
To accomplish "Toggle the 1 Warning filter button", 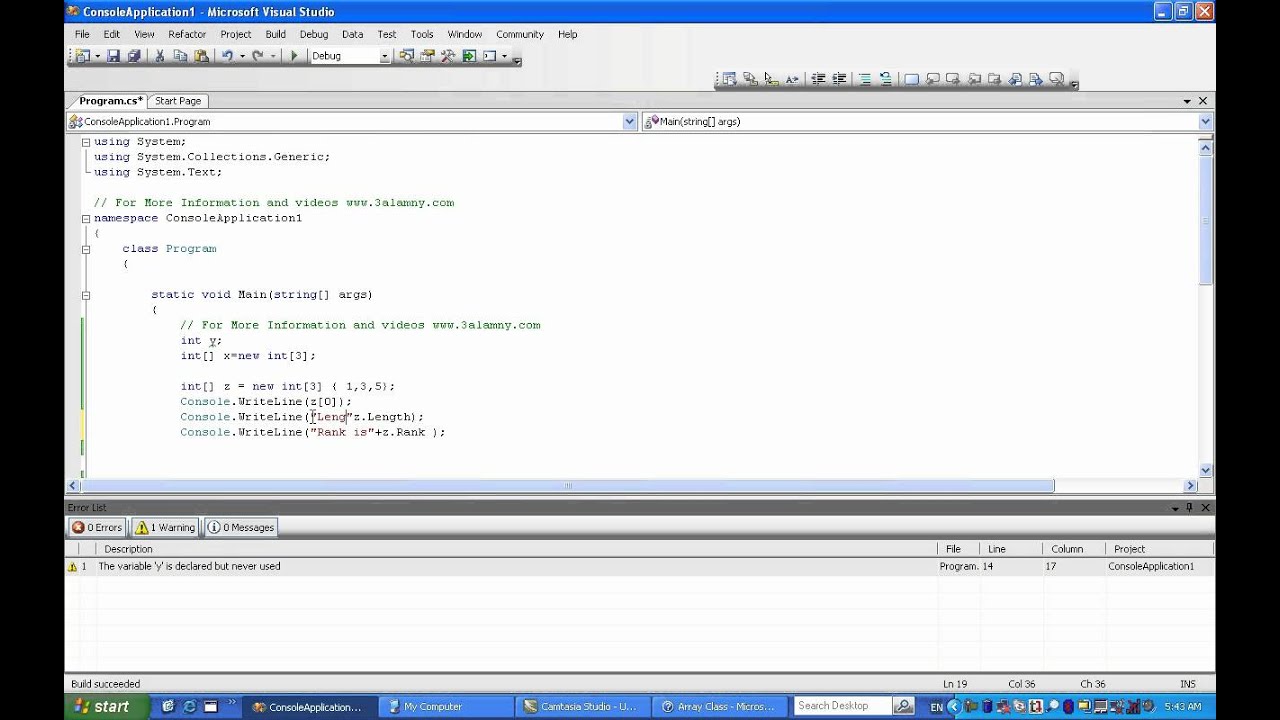I will (165, 527).
